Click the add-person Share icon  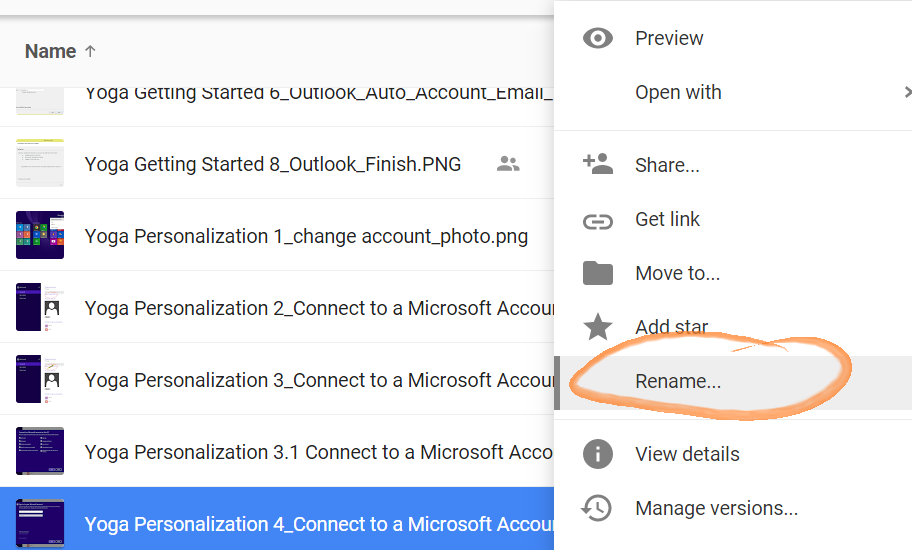click(x=598, y=165)
